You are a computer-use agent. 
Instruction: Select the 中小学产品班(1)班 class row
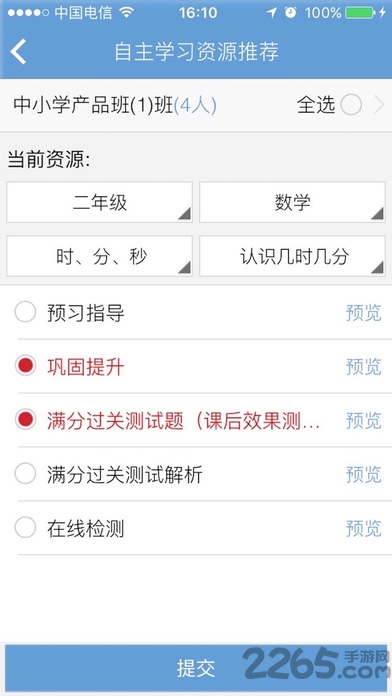tap(196, 106)
